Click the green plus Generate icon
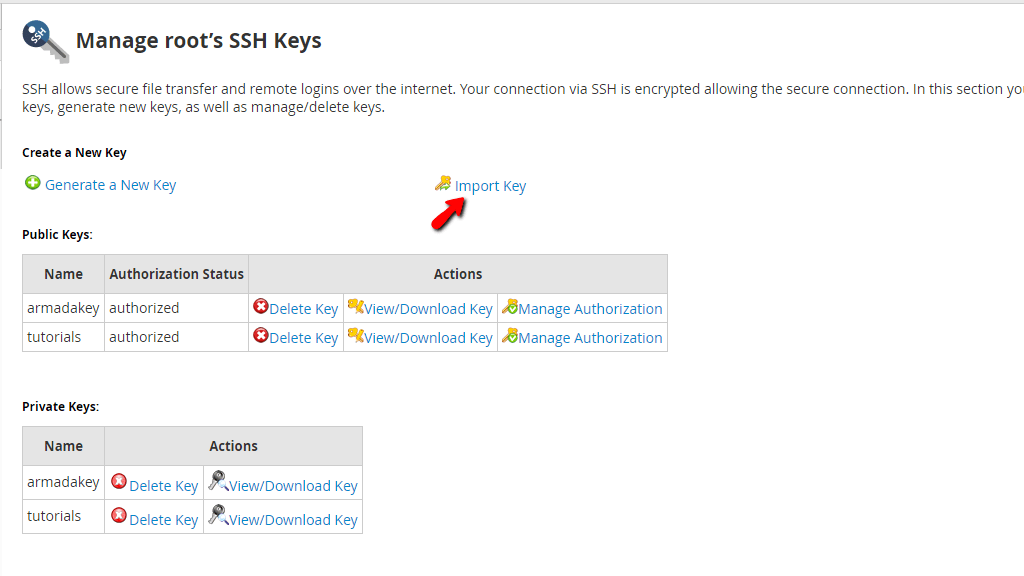This screenshot has width=1024, height=576. pyautogui.click(x=33, y=184)
